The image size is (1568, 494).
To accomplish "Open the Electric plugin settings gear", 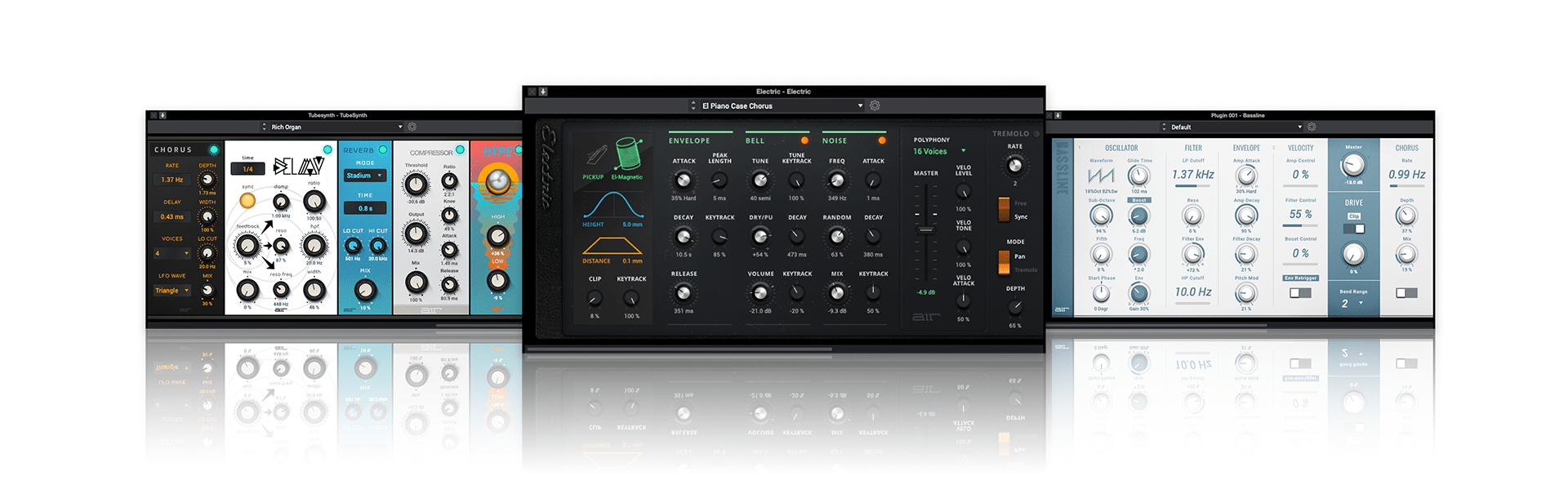I will tap(875, 106).
